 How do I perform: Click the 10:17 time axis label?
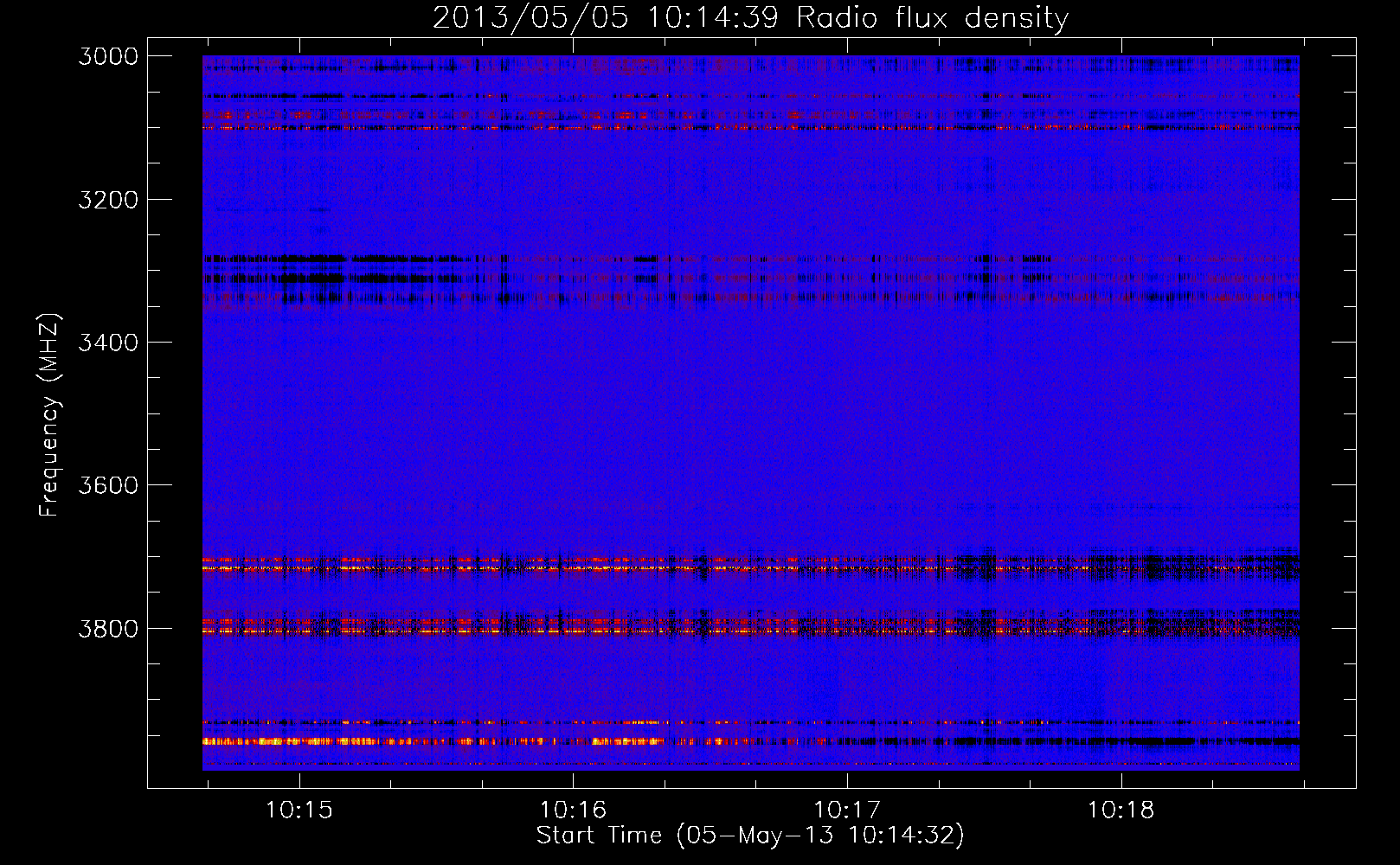pos(847,810)
